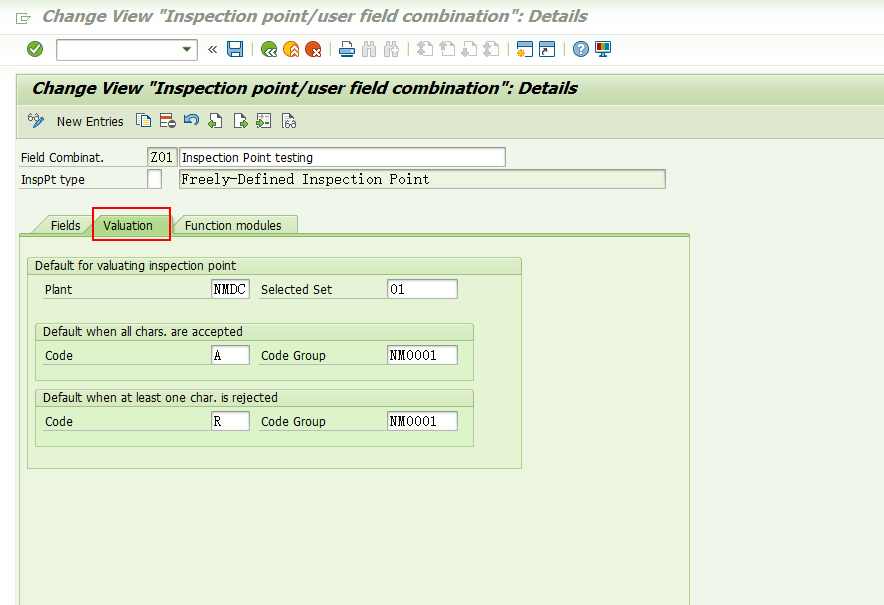Exit using the yellow Exit icon
This screenshot has width=884, height=605.
[291, 50]
